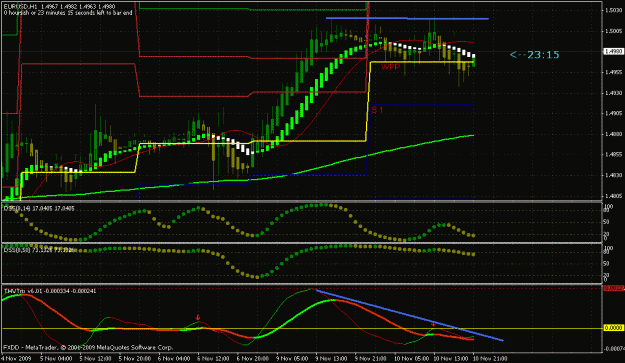Click the '10 Nov 05:00' time label
This screenshot has width=625, height=363.
point(411,358)
